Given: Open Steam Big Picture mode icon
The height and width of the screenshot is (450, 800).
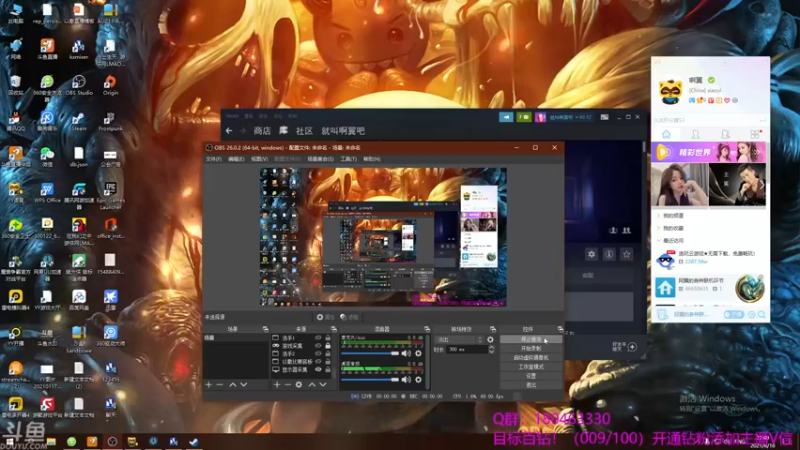Looking at the screenshot, I should point(604,117).
